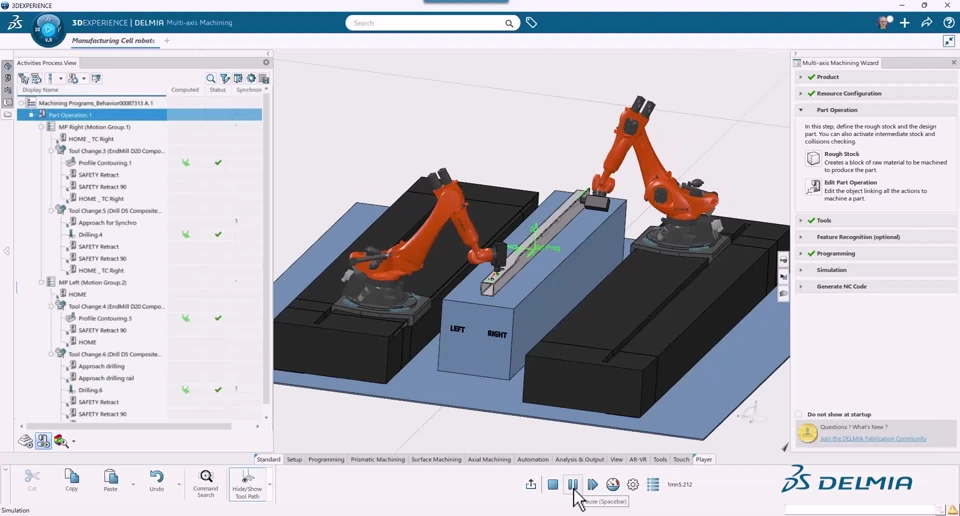Switch to the Programming tab
The width and height of the screenshot is (960, 516).
tap(326, 459)
